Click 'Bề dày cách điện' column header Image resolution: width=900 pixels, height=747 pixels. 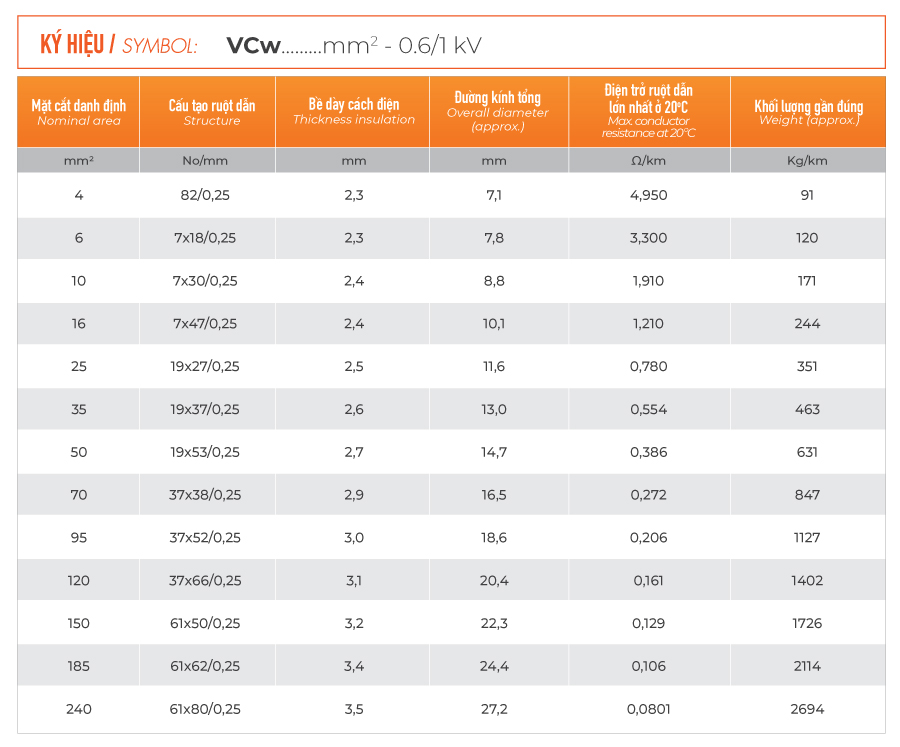pyautogui.click(x=354, y=110)
